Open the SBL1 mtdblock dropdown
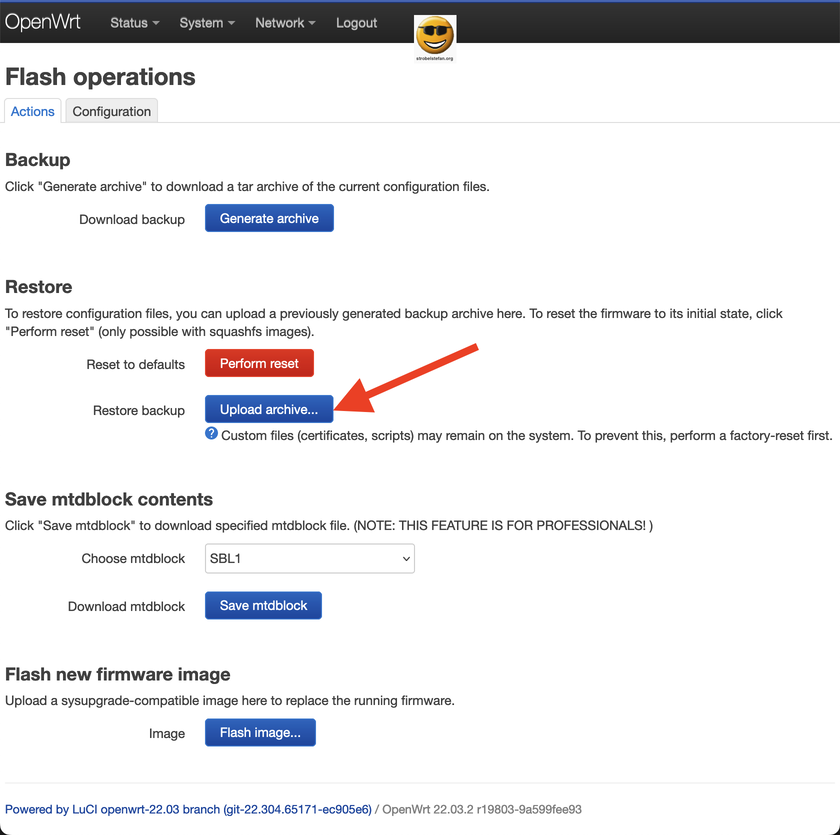Image resolution: width=840 pixels, height=835 pixels. 310,558
